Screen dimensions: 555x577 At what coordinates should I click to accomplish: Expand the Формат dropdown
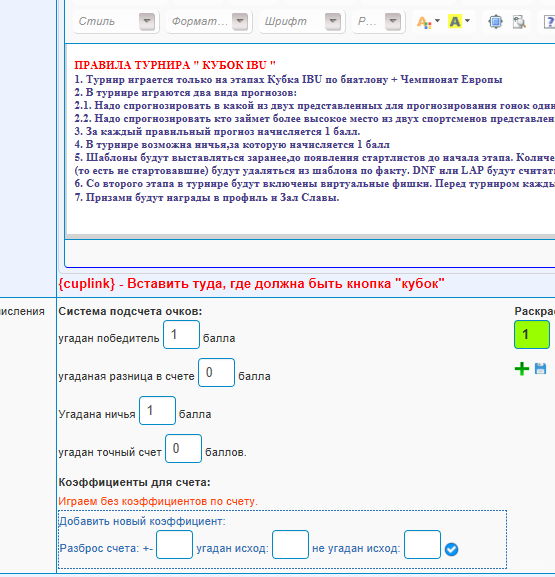click(x=240, y=22)
